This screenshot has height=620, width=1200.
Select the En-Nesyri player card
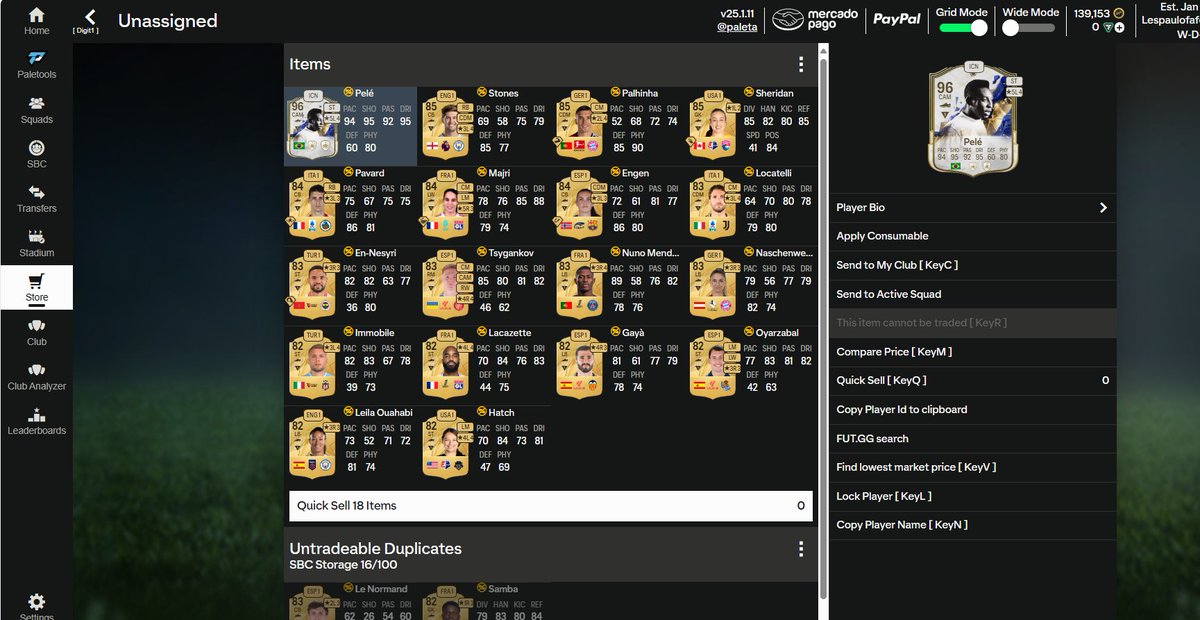(350, 286)
